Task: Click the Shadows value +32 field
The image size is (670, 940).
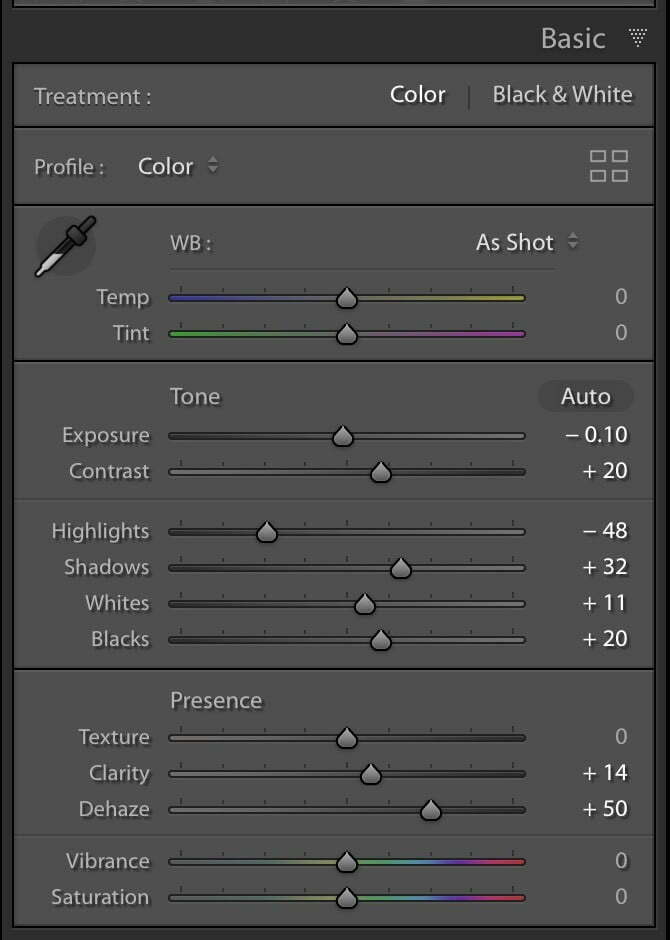Action: [x=605, y=567]
